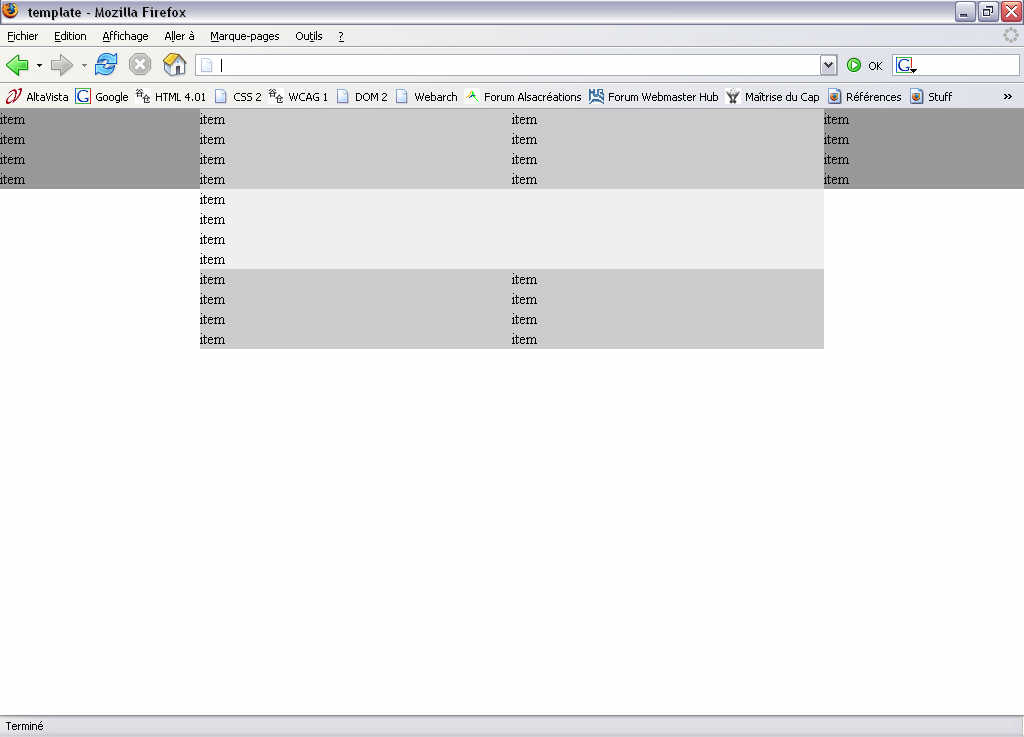The height and width of the screenshot is (737, 1024).
Task: Open the Forum Webmaster Hub bookmark
Action: point(653,97)
